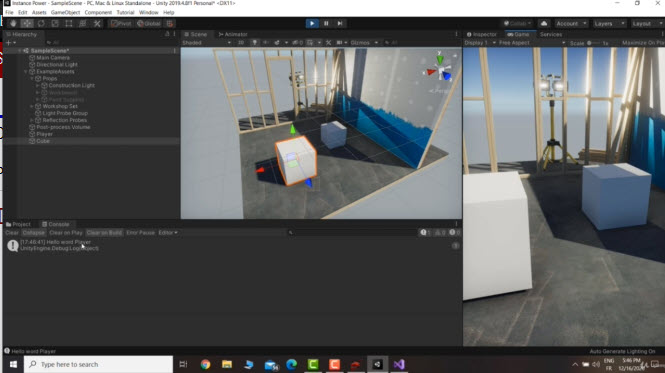The height and width of the screenshot is (373, 665).
Task: Toggle the Collapse console option
Action: [34, 233]
